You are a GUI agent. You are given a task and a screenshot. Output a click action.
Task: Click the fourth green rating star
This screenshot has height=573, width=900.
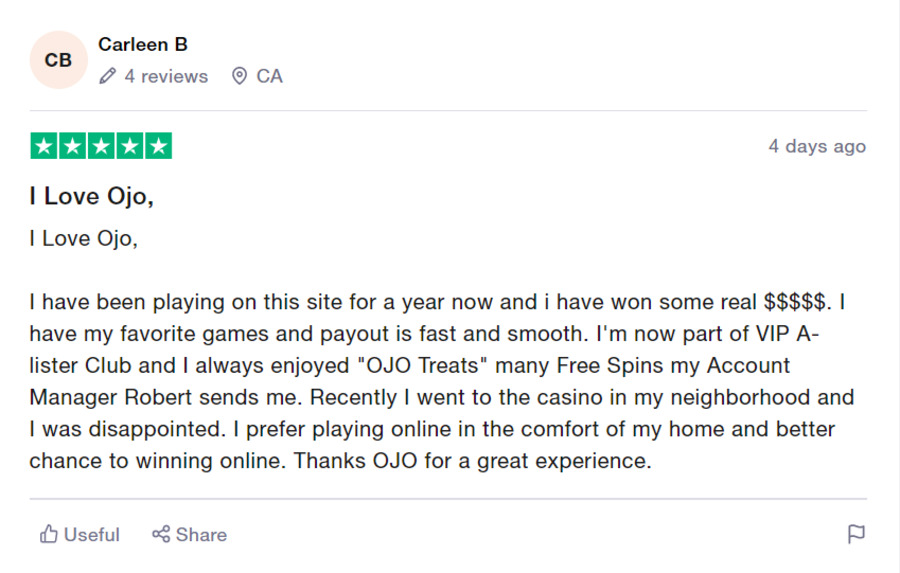pos(130,146)
